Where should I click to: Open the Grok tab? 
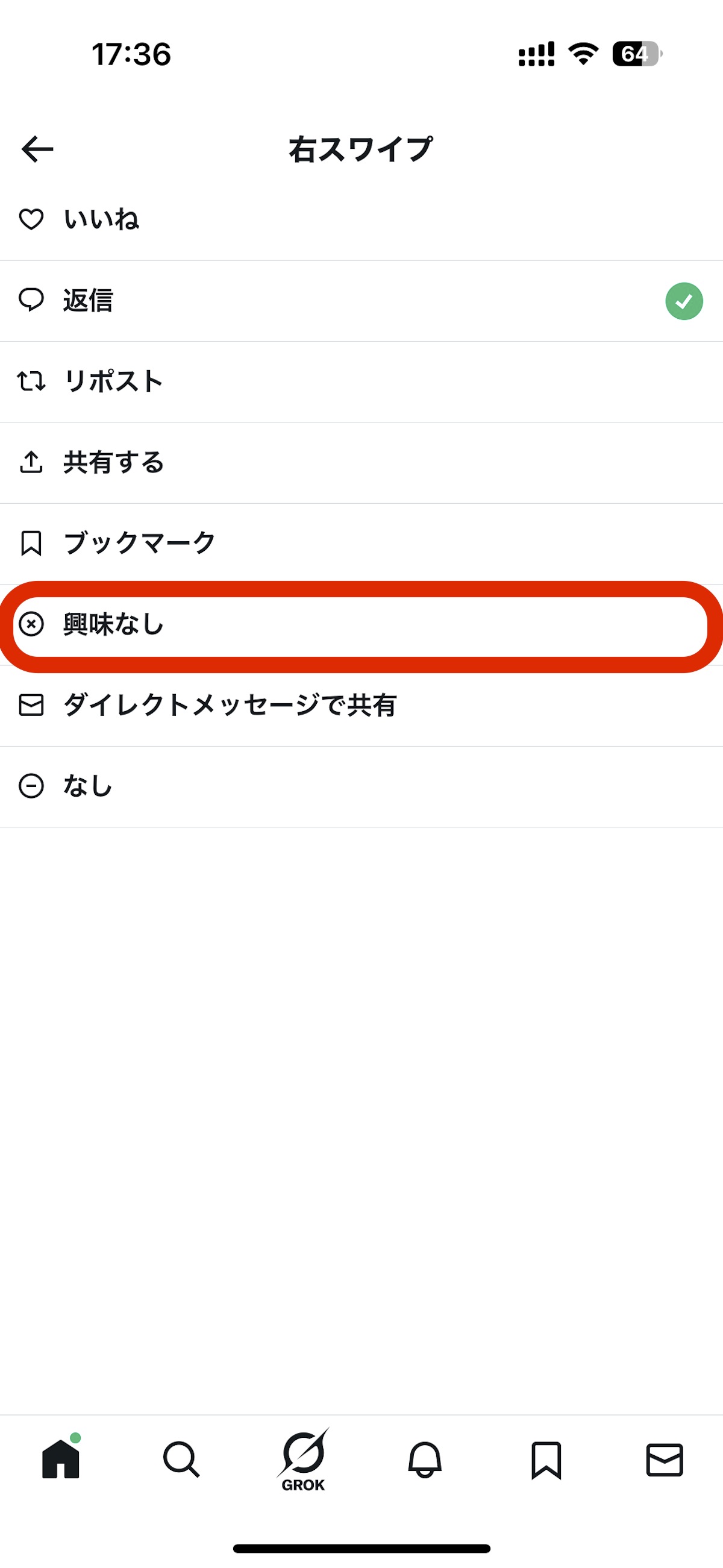[x=303, y=1458]
